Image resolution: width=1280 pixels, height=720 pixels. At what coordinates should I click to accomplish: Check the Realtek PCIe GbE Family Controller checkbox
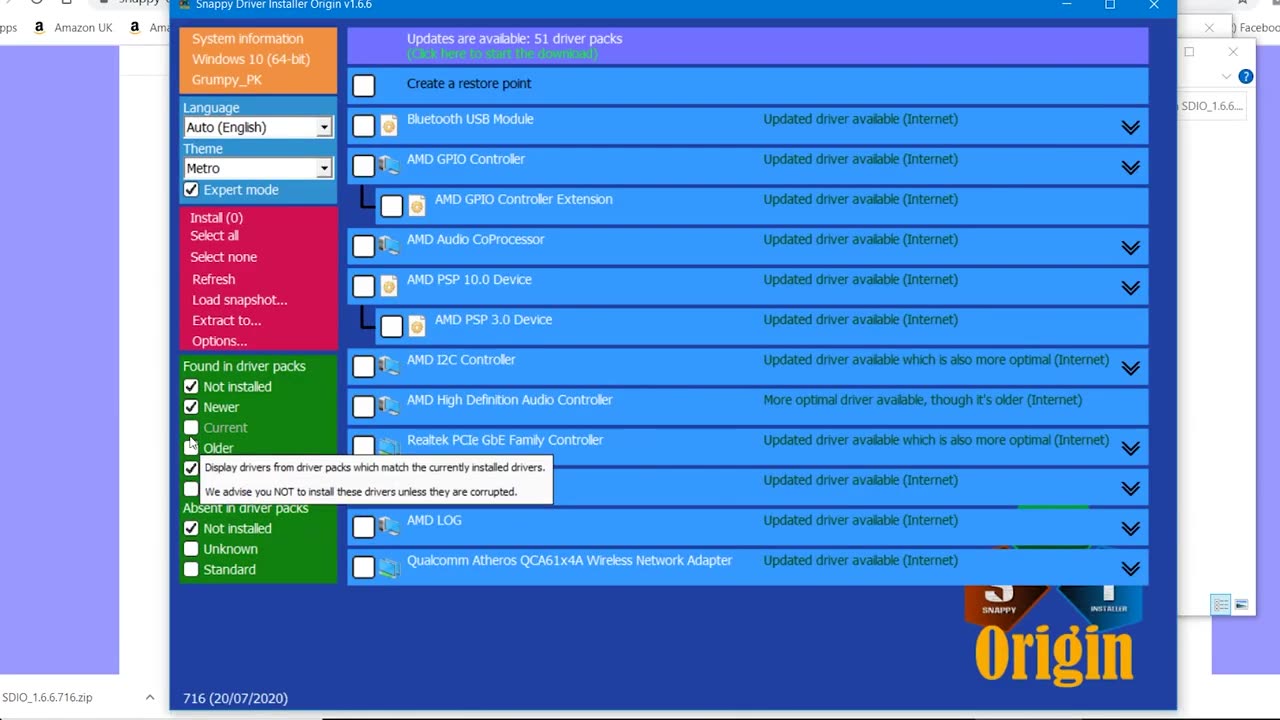coord(364,446)
